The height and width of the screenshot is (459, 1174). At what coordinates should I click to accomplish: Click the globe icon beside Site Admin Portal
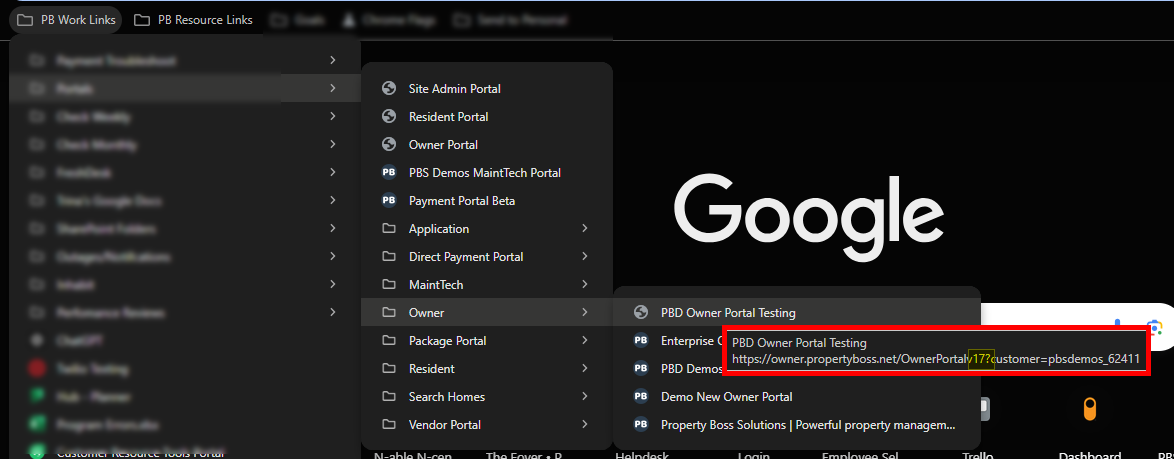(x=389, y=88)
